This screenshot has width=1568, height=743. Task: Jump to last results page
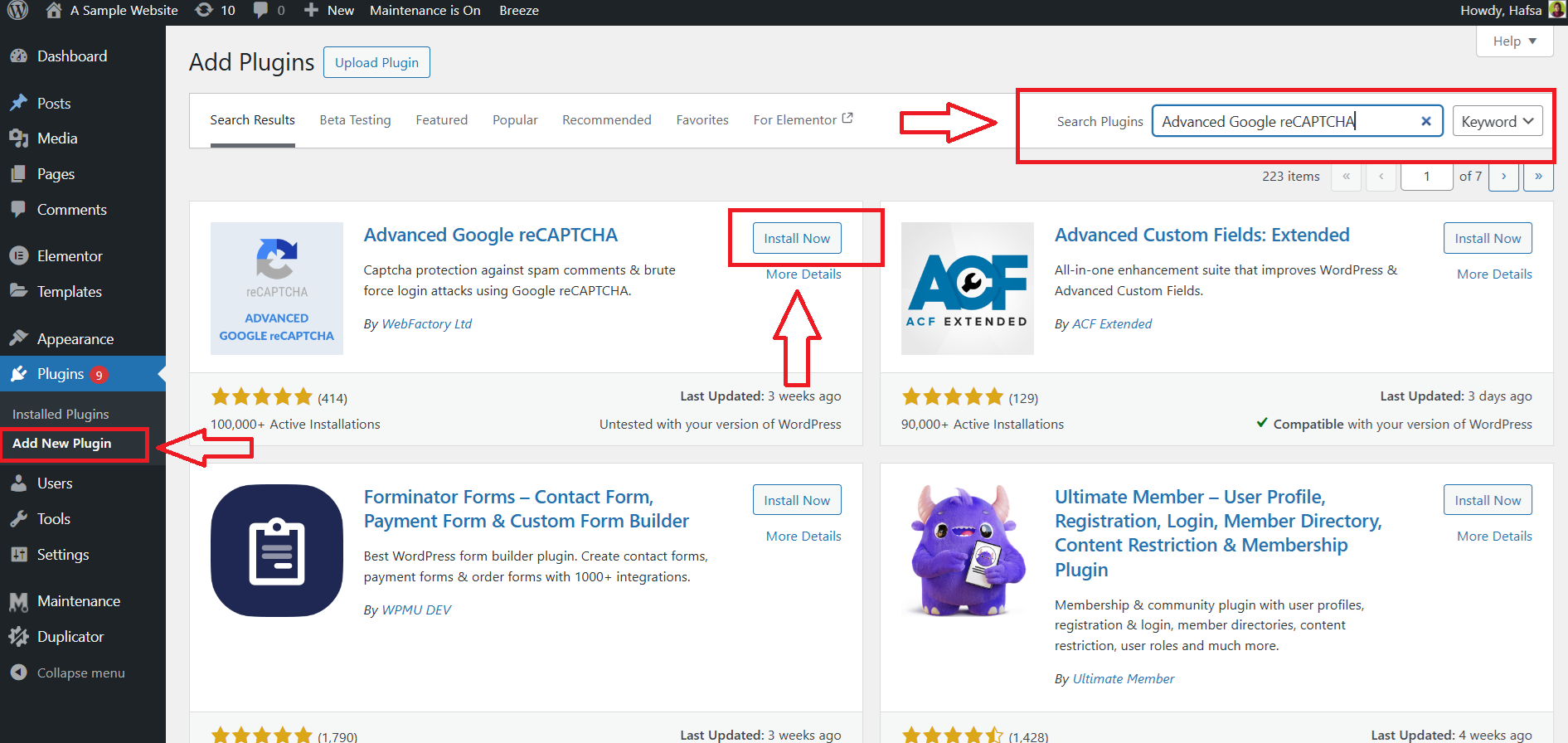(1538, 177)
